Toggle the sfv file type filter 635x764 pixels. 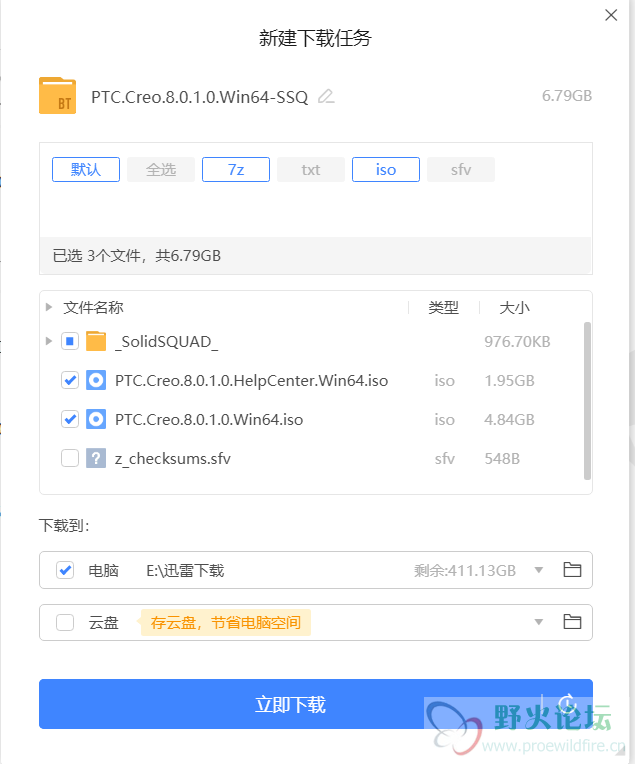(461, 170)
